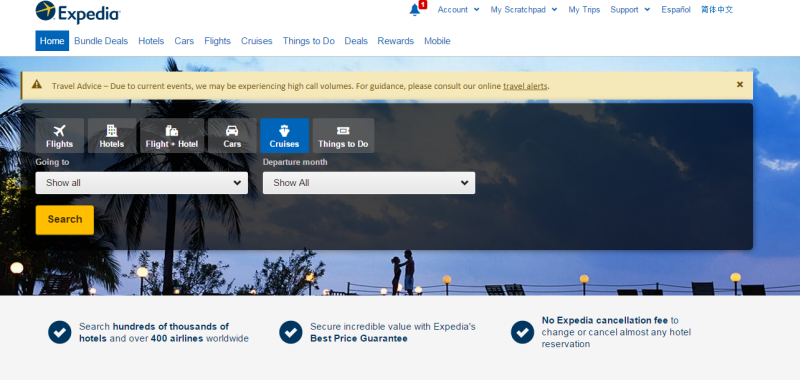Expand the Support dropdown
The image size is (800, 380).
(630, 10)
